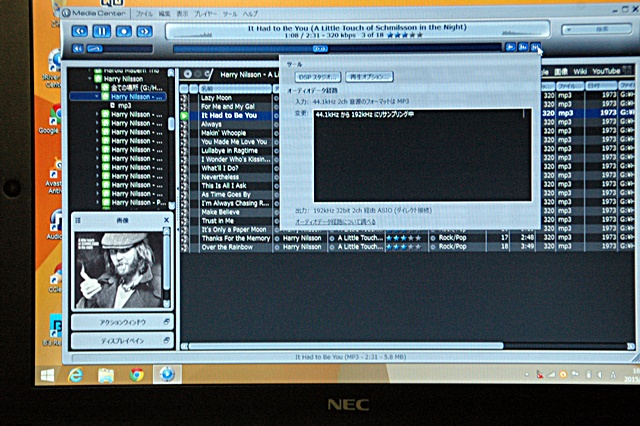This screenshot has width=640, height=426.
Task: Select the track Lullabye in Ragtime
Action: pos(229,151)
